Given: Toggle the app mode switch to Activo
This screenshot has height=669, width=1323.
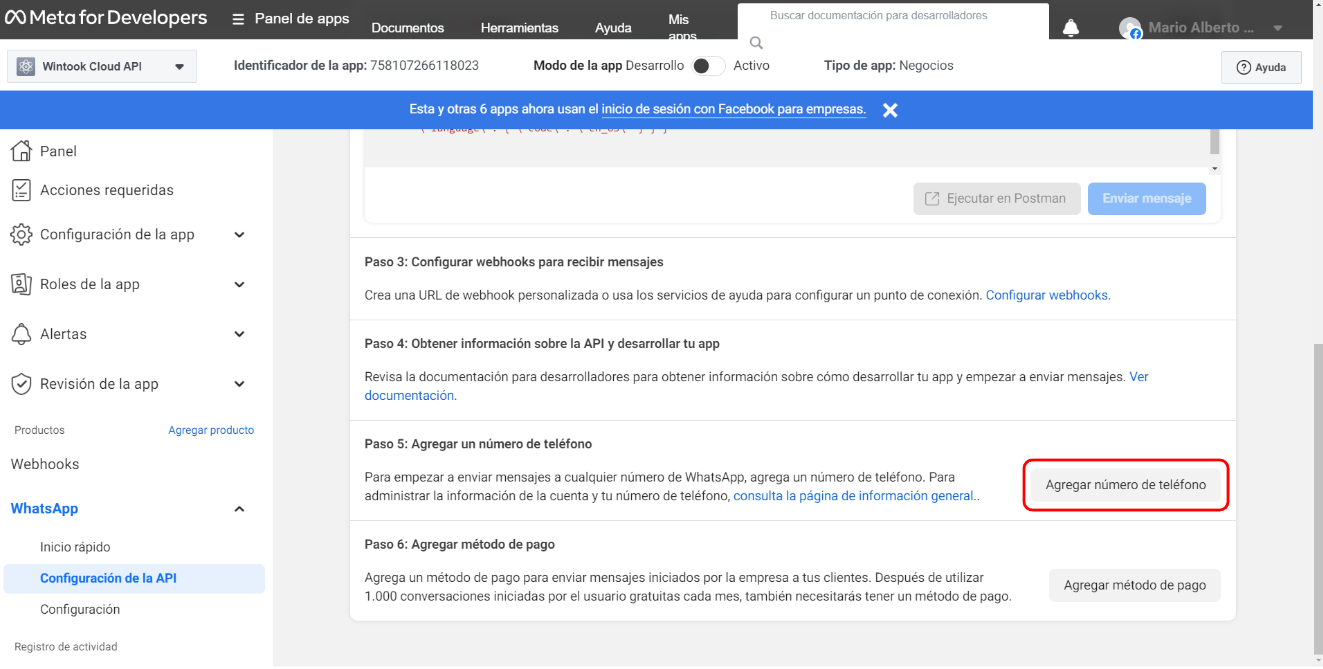Looking at the screenshot, I should tap(708, 66).
